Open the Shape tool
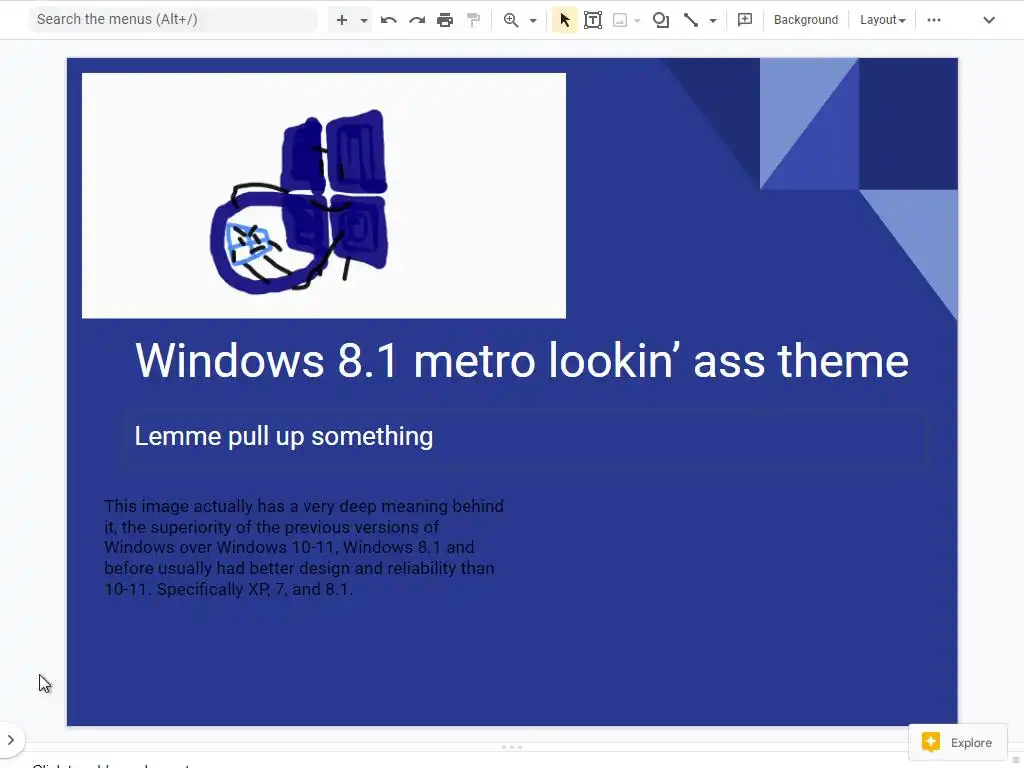The image size is (1024, 768). [x=661, y=20]
